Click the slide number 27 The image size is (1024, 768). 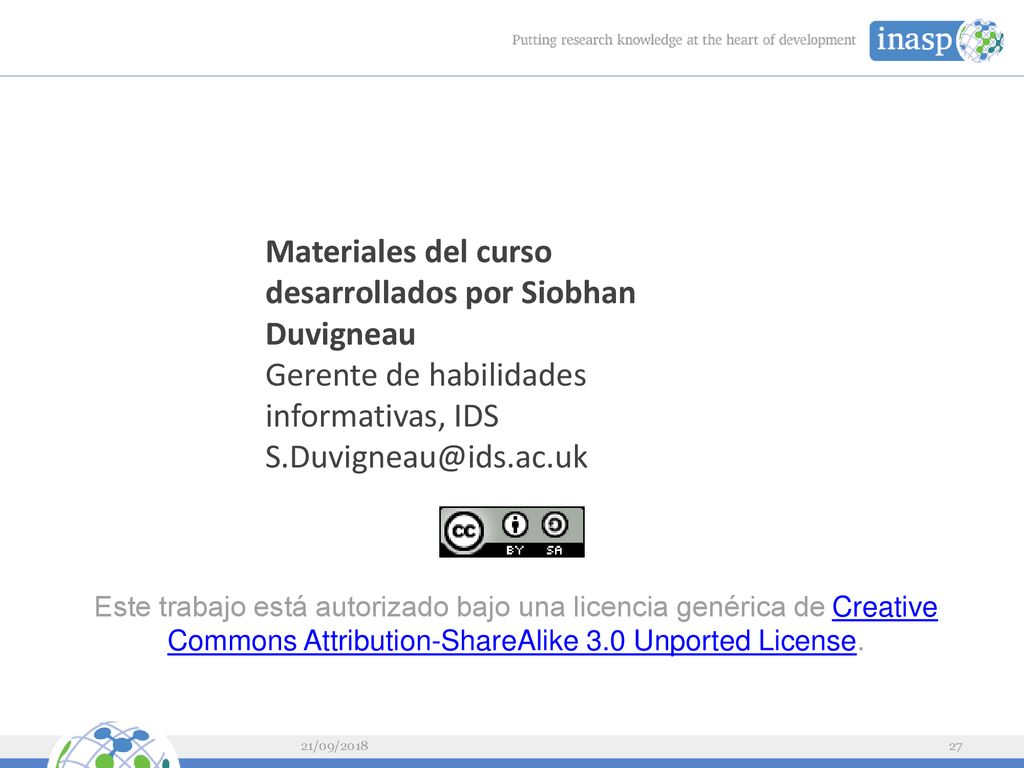coord(955,746)
